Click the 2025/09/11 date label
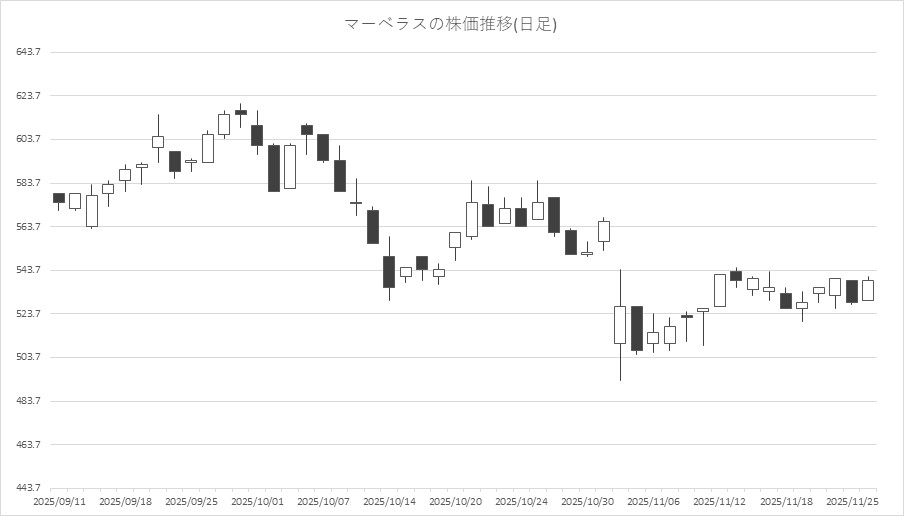The width and height of the screenshot is (904, 516). pos(58,500)
